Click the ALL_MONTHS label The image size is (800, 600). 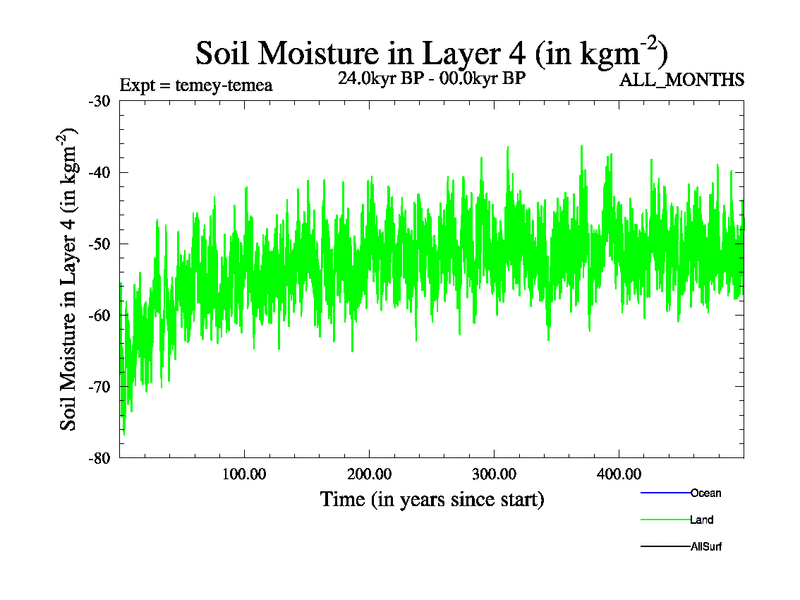[x=682, y=80]
